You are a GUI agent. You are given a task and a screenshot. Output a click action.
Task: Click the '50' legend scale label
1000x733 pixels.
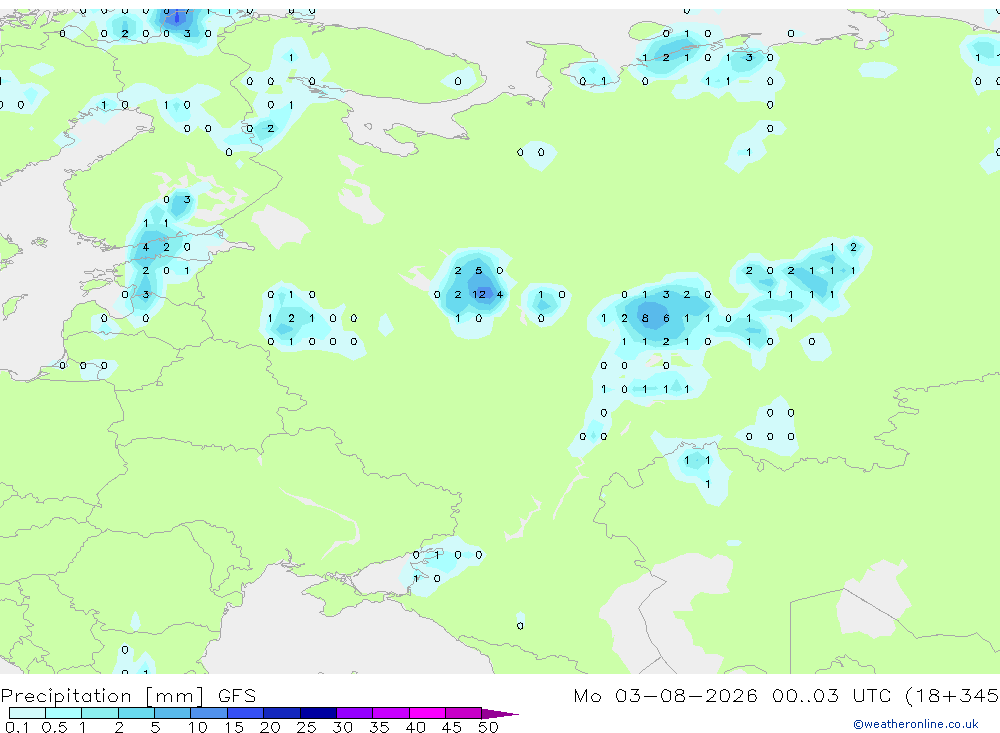pos(488,727)
